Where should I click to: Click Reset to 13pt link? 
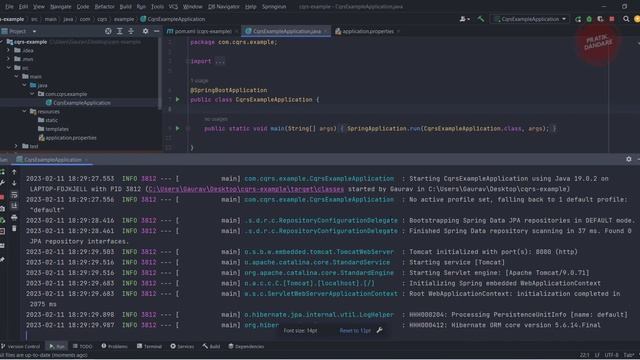[355, 331]
